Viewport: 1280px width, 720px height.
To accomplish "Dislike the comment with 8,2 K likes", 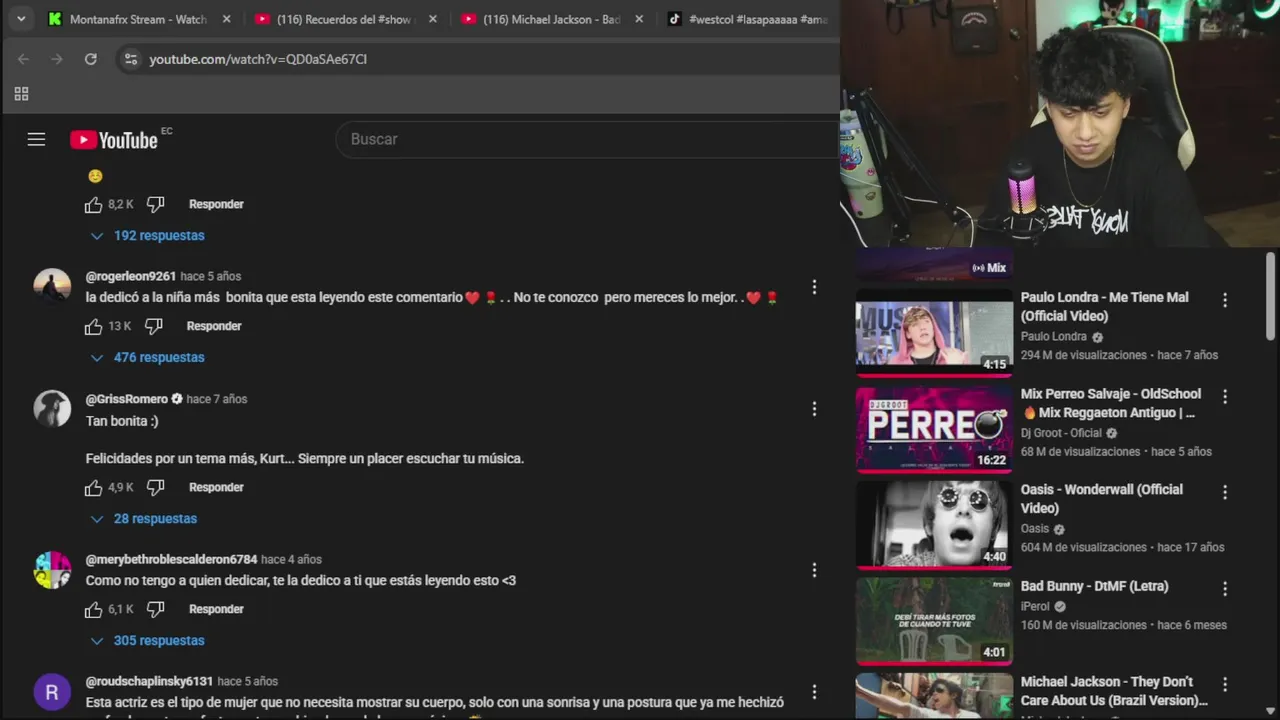I will 155,204.
